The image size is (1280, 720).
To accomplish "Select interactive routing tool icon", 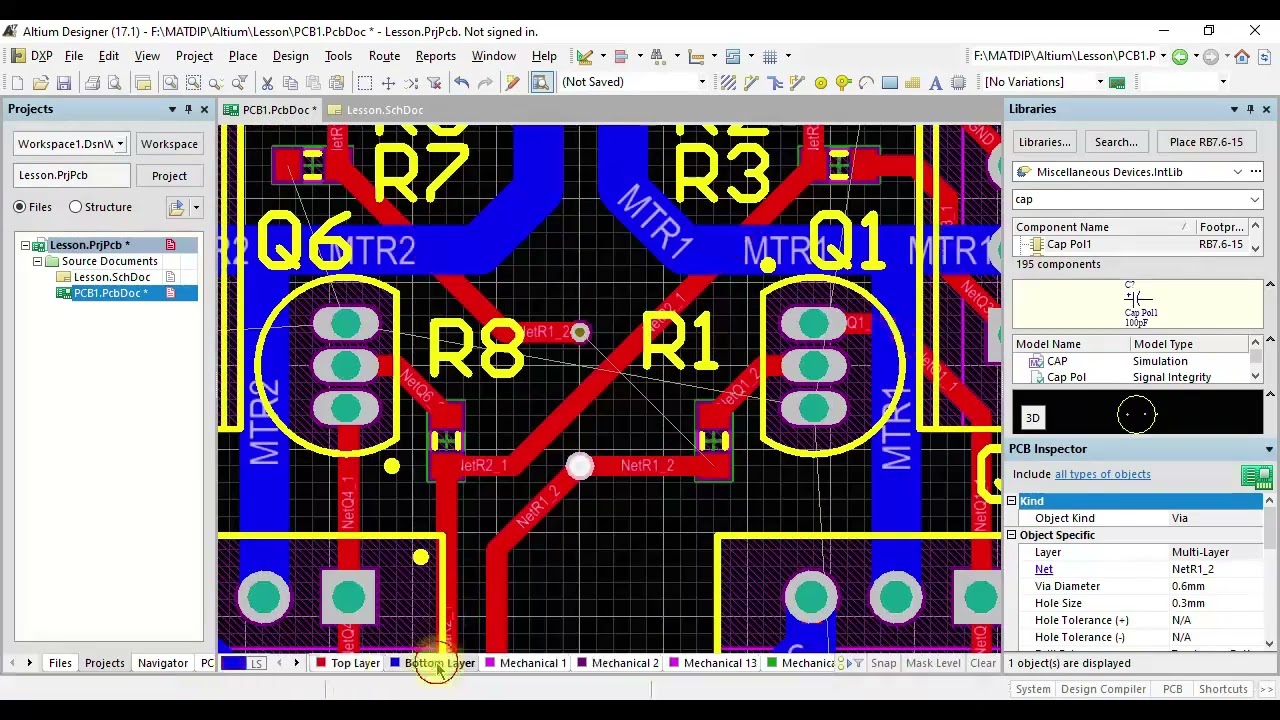I will tap(752, 83).
